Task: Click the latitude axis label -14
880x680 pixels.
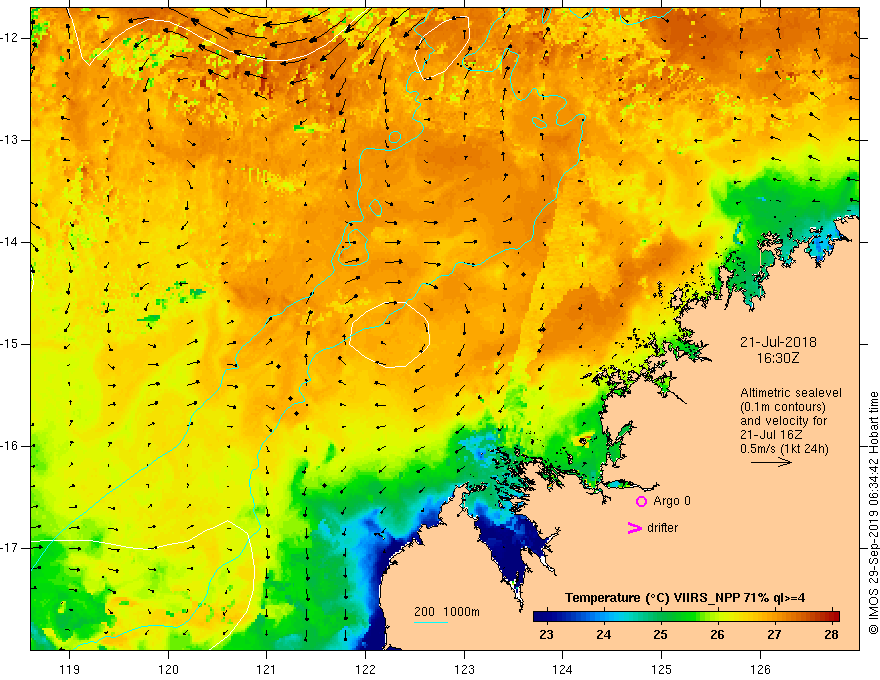Action: [11, 242]
